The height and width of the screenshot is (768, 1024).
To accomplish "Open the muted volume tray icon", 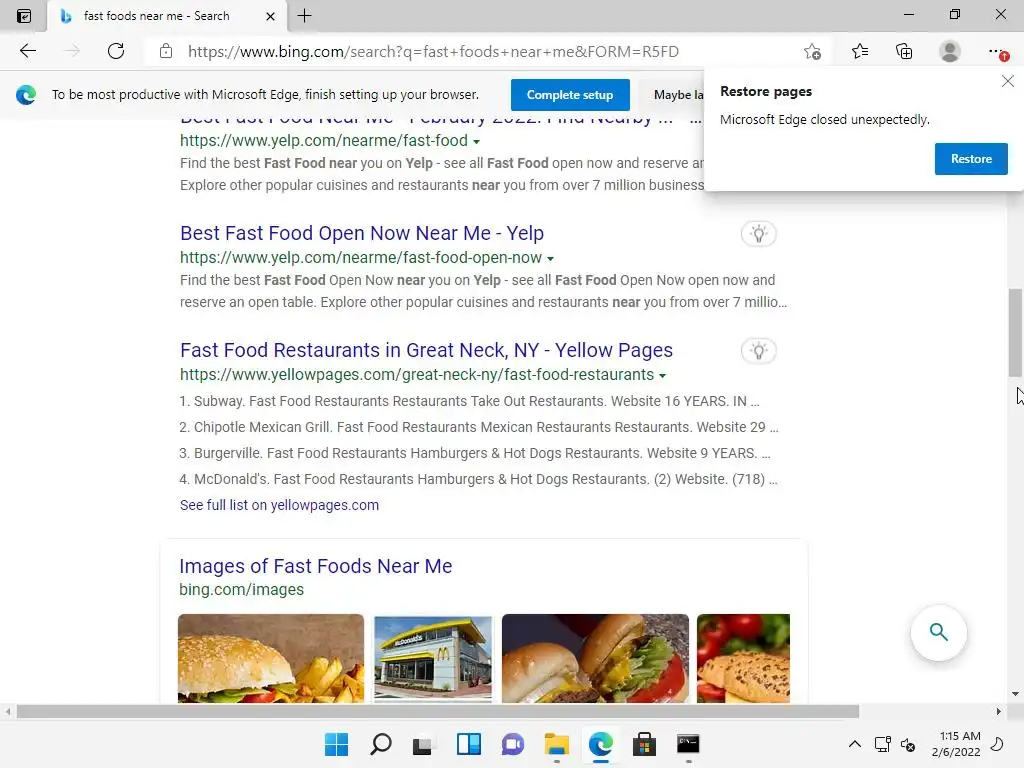I will coord(908,744).
